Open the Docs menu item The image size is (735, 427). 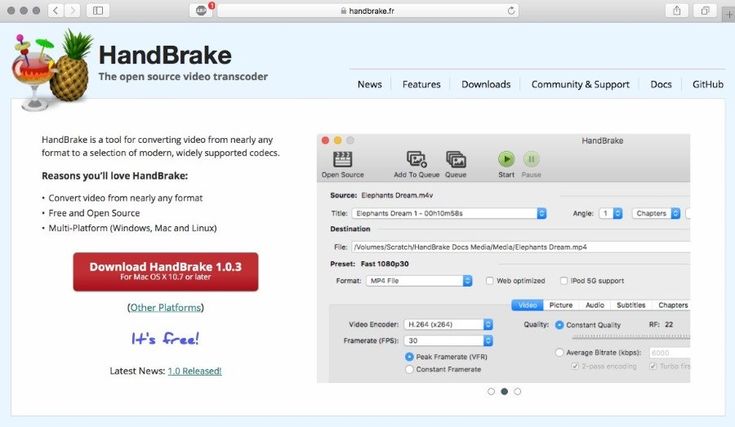click(x=661, y=84)
